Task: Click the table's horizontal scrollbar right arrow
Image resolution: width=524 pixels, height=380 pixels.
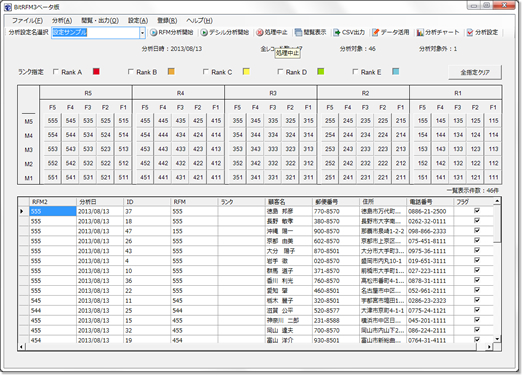Action: click(x=489, y=347)
